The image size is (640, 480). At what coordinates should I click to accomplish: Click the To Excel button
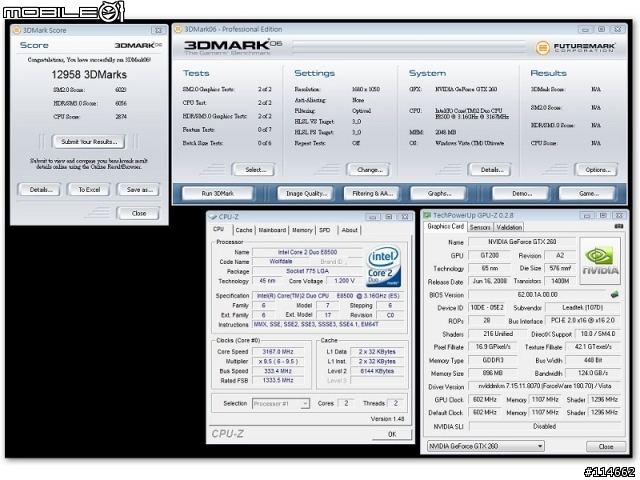pyautogui.click(x=89, y=189)
